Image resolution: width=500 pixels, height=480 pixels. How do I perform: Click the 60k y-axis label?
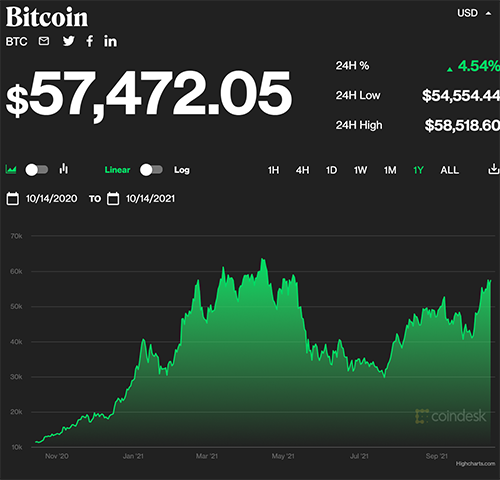(x=16, y=271)
